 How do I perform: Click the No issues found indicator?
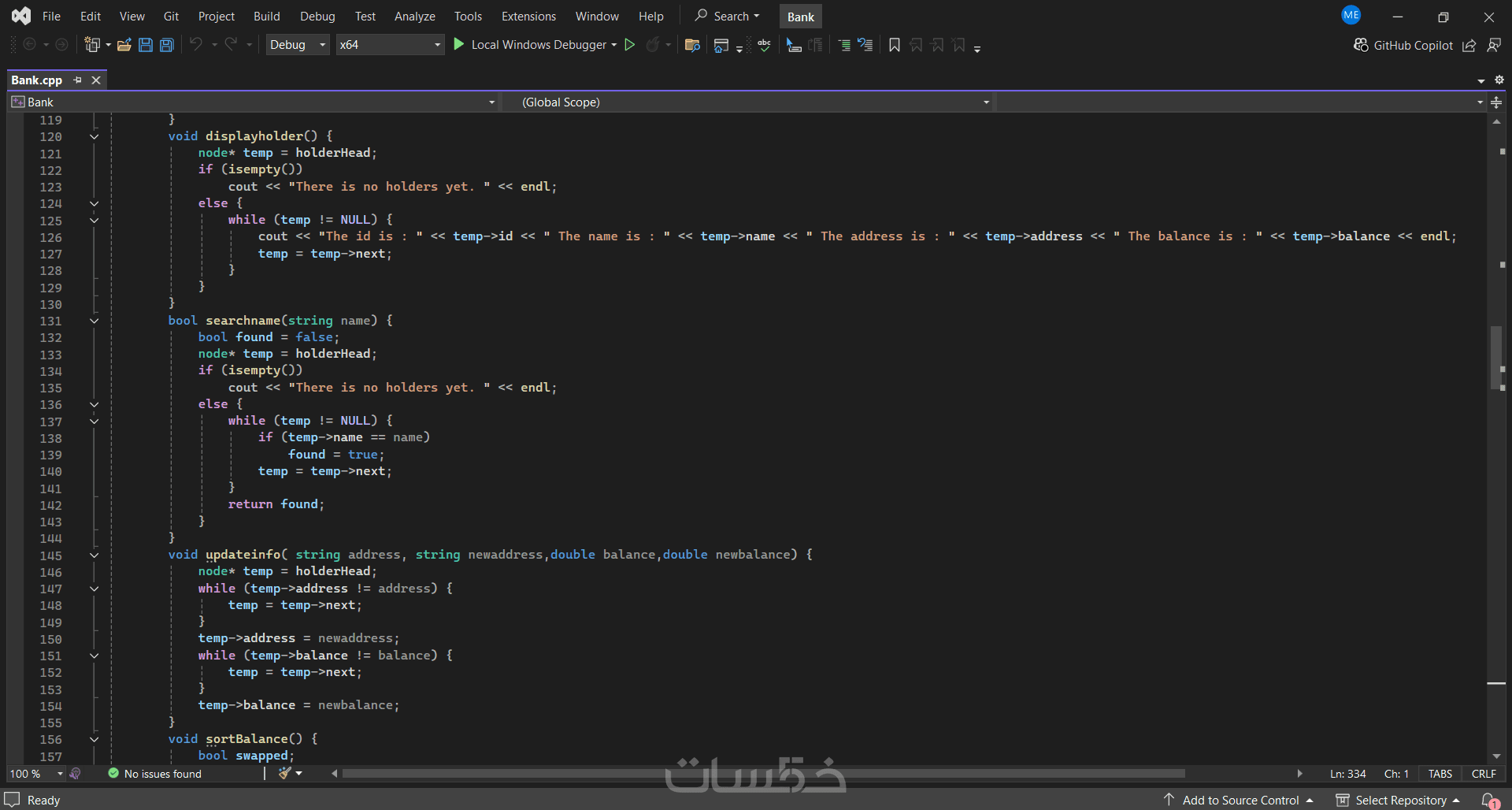[x=155, y=774]
